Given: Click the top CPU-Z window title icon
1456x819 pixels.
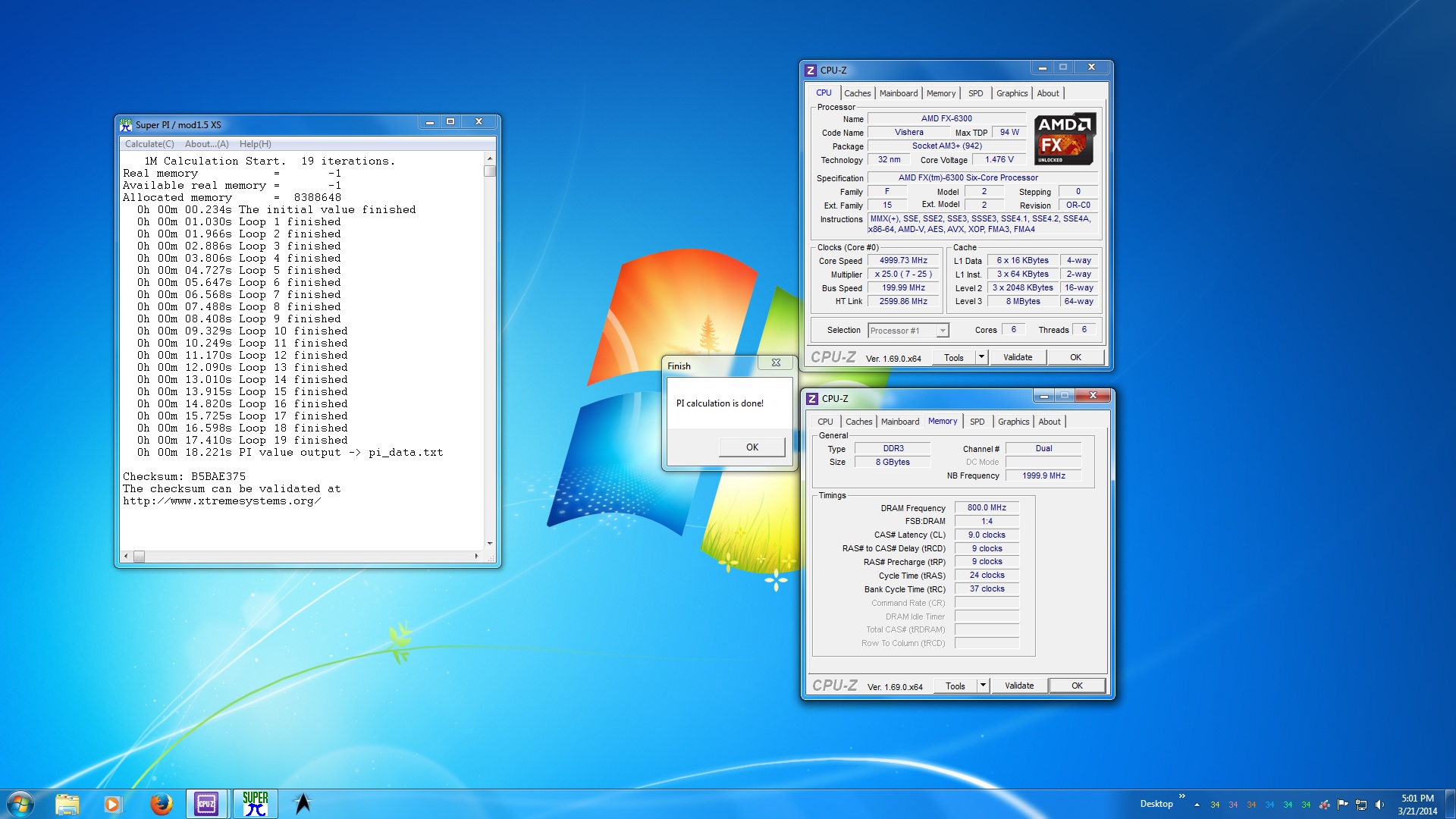Looking at the screenshot, I should pos(811,70).
